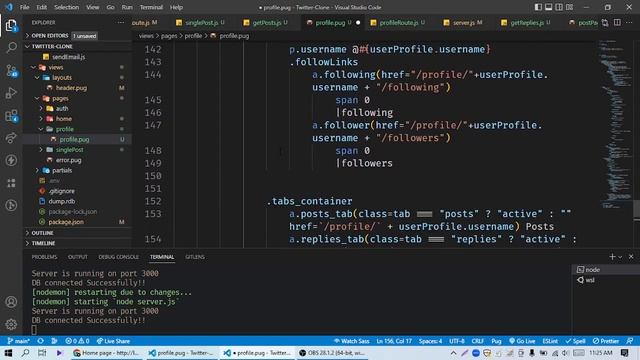
Task: Open package.json in explorer
Action: pos(66,222)
